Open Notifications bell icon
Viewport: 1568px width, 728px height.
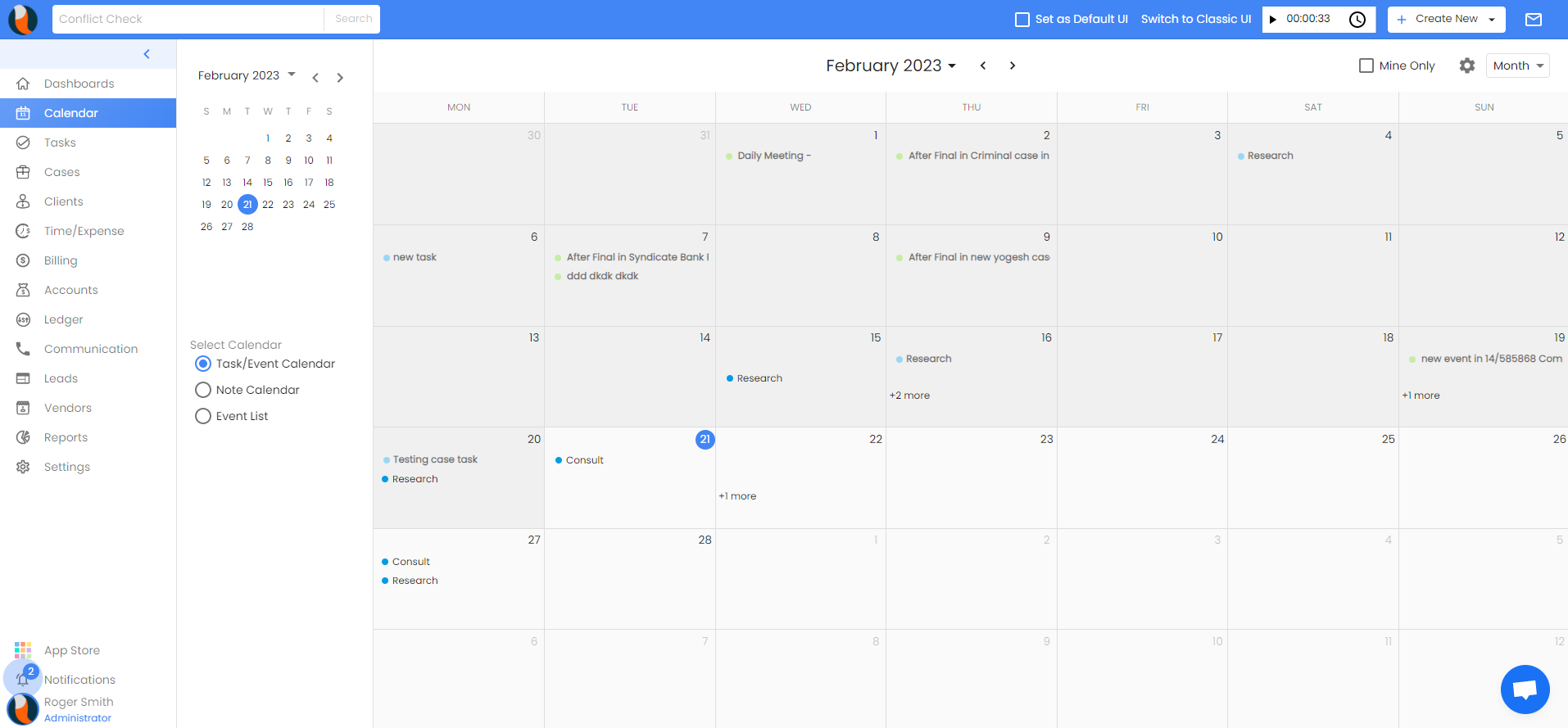tap(23, 679)
